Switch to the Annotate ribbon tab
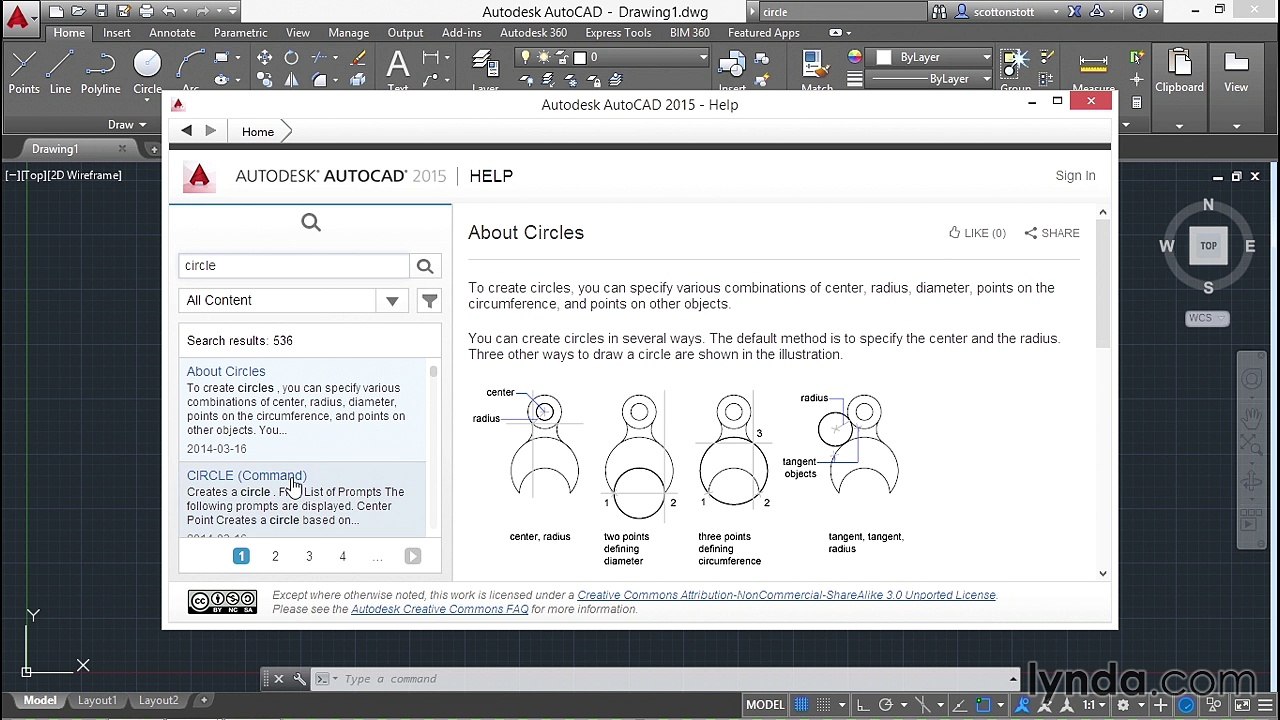The image size is (1280, 720). click(172, 33)
